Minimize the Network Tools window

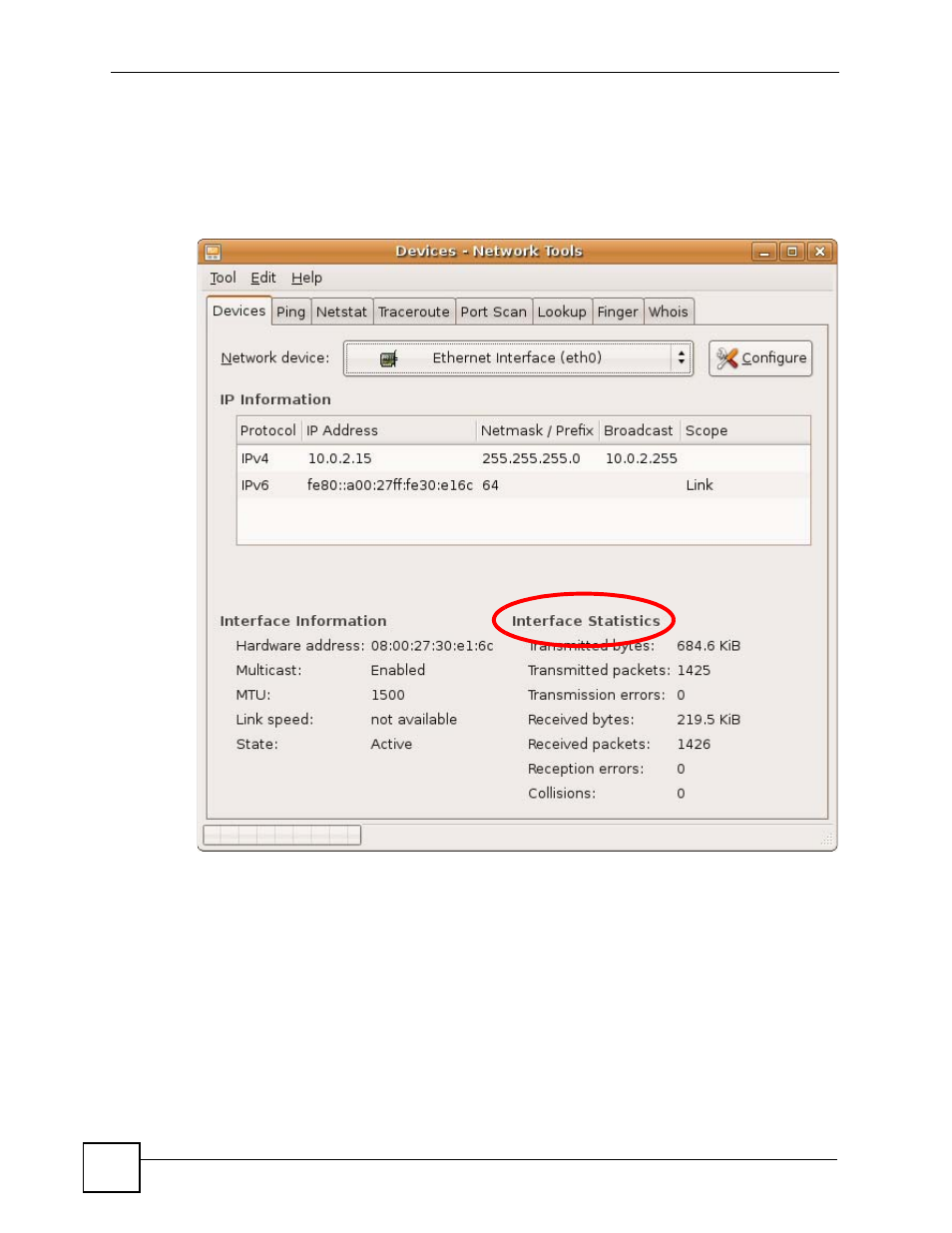[764, 252]
